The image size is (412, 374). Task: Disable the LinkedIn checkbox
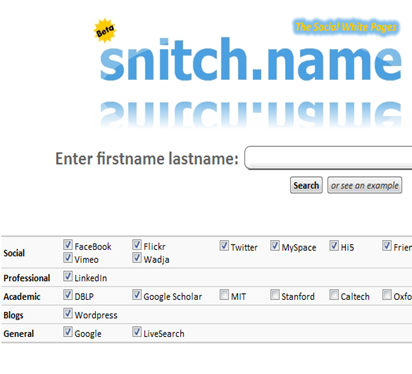click(68, 276)
